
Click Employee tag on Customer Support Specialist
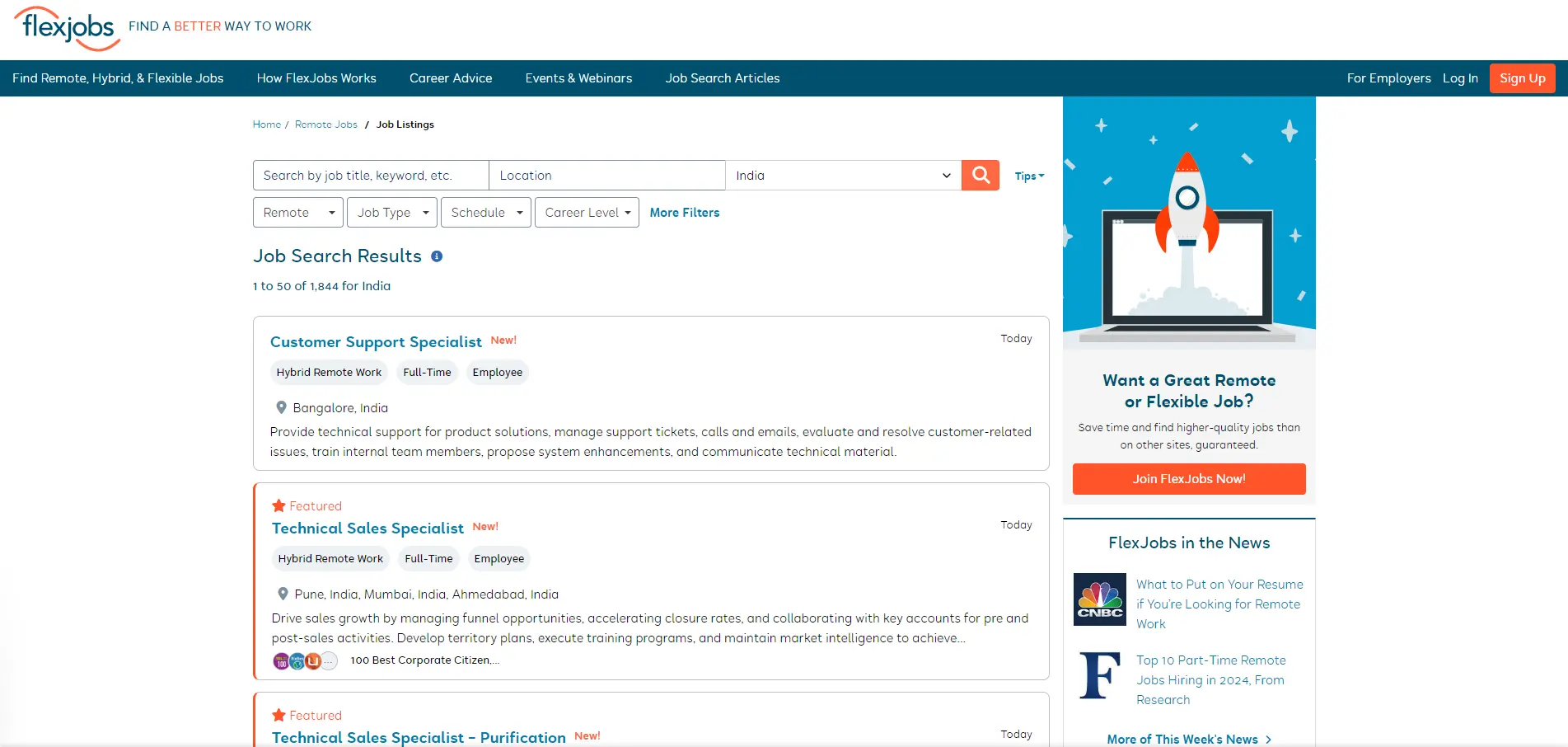coord(498,373)
